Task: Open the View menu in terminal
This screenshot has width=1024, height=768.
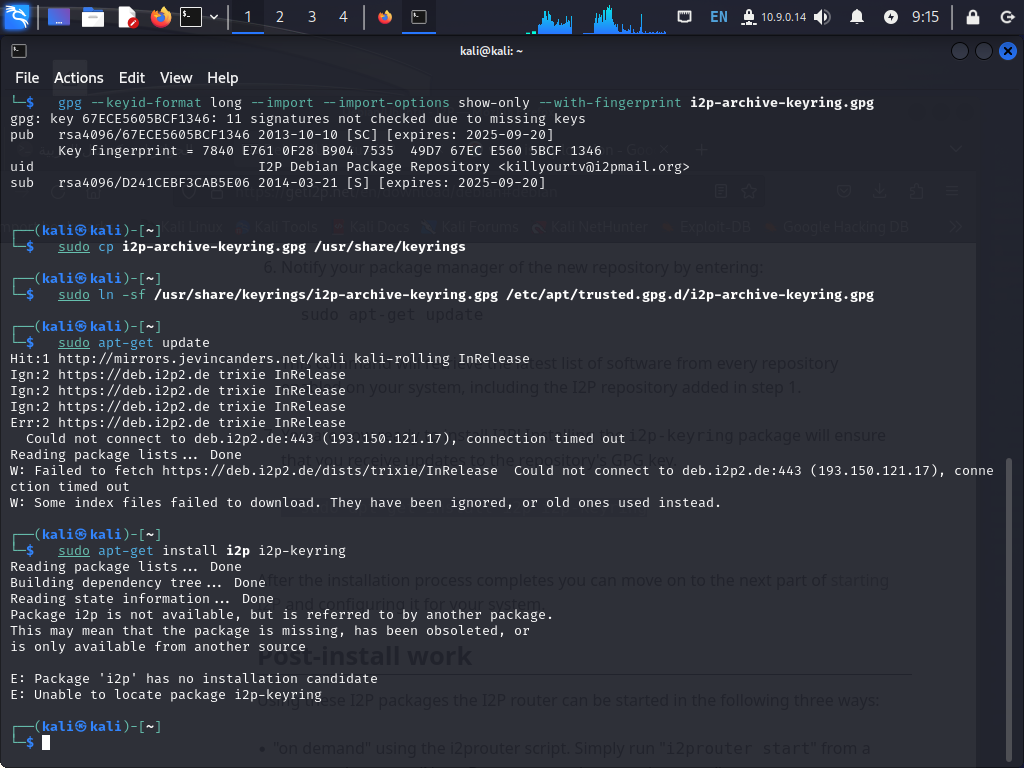Action: 176,78
